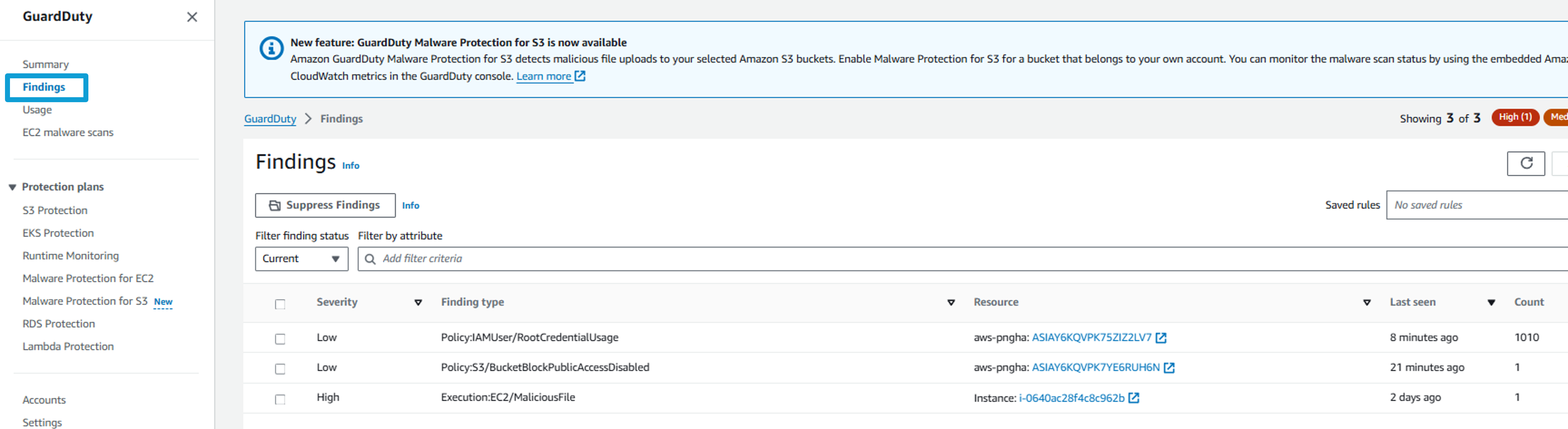Open external link icon for instance i-0640ac28f4c8c962b
The width and height of the screenshot is (1568, 429).
coord(1133,398)
